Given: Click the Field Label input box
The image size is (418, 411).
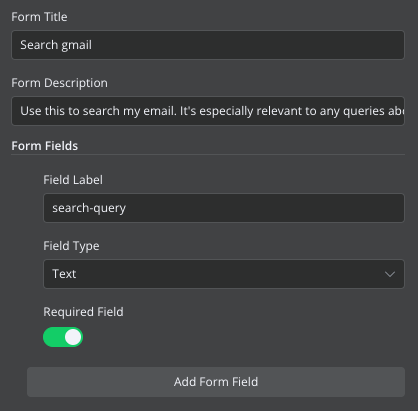Looking at the screenshot, I should click(224, 208).
